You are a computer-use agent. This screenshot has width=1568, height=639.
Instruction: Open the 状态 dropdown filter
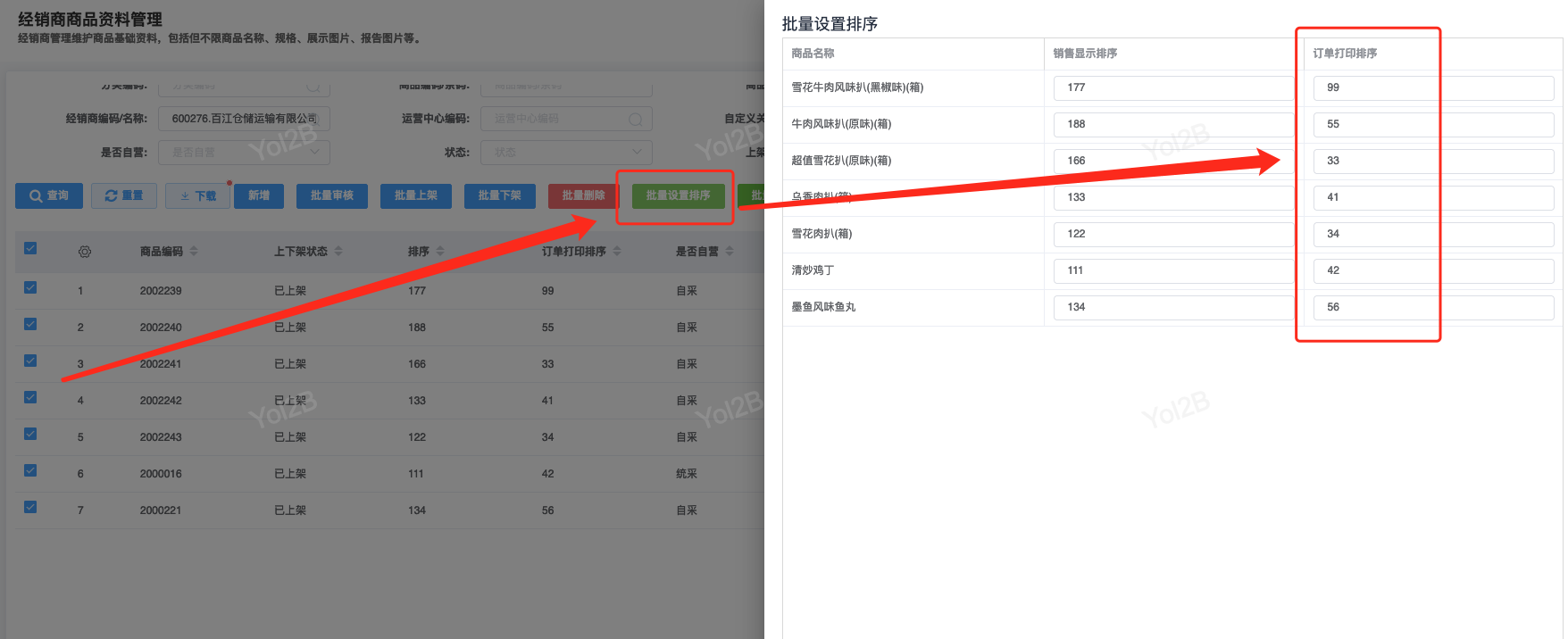(566, 153)
